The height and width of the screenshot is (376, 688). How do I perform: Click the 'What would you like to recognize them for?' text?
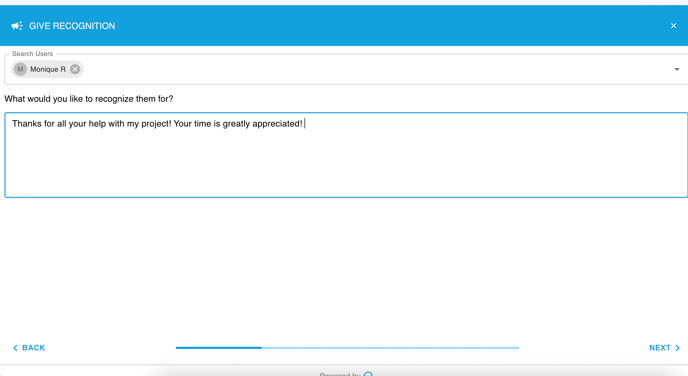[89, 99]
